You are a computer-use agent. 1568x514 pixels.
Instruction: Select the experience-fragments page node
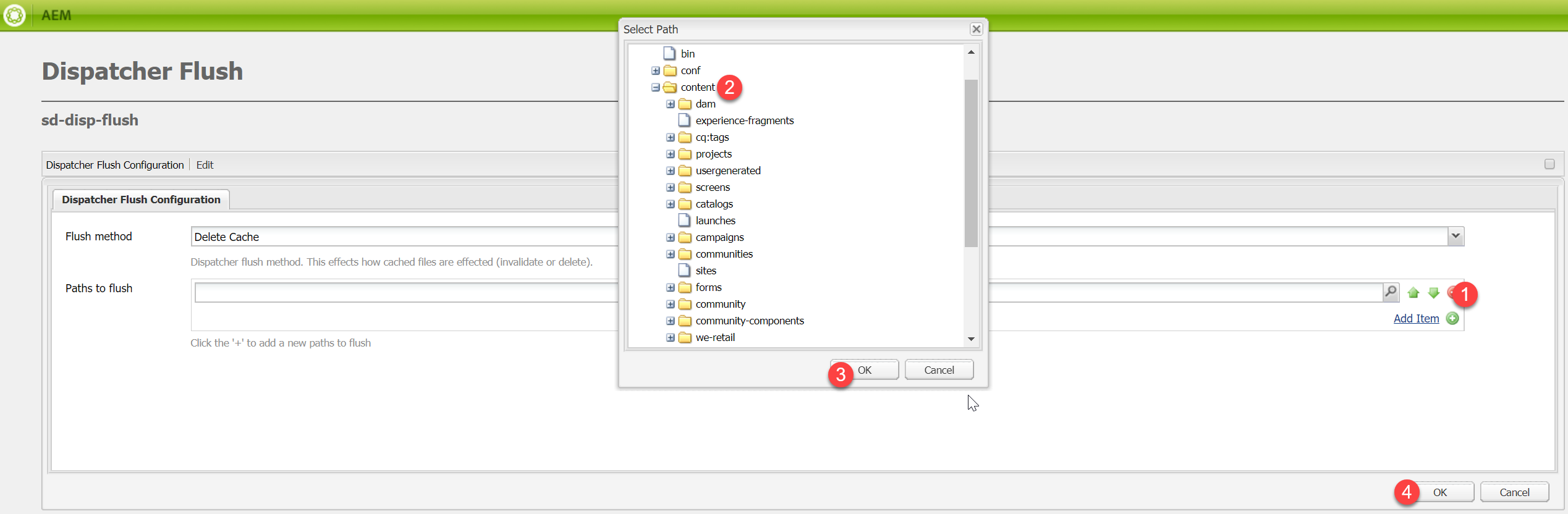[744, 120]
